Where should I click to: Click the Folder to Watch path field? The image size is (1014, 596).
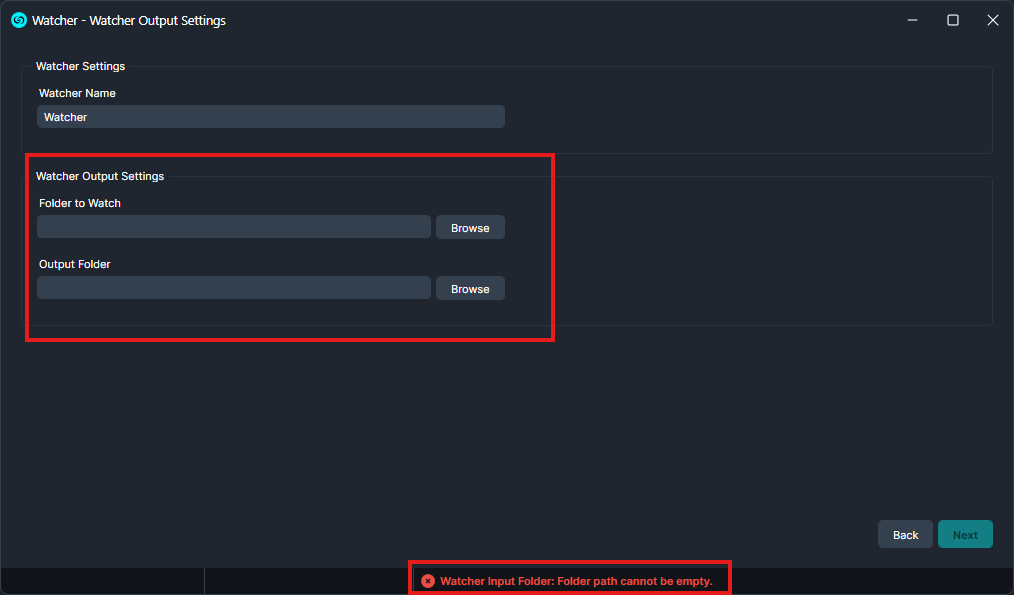tap(233, 227)
